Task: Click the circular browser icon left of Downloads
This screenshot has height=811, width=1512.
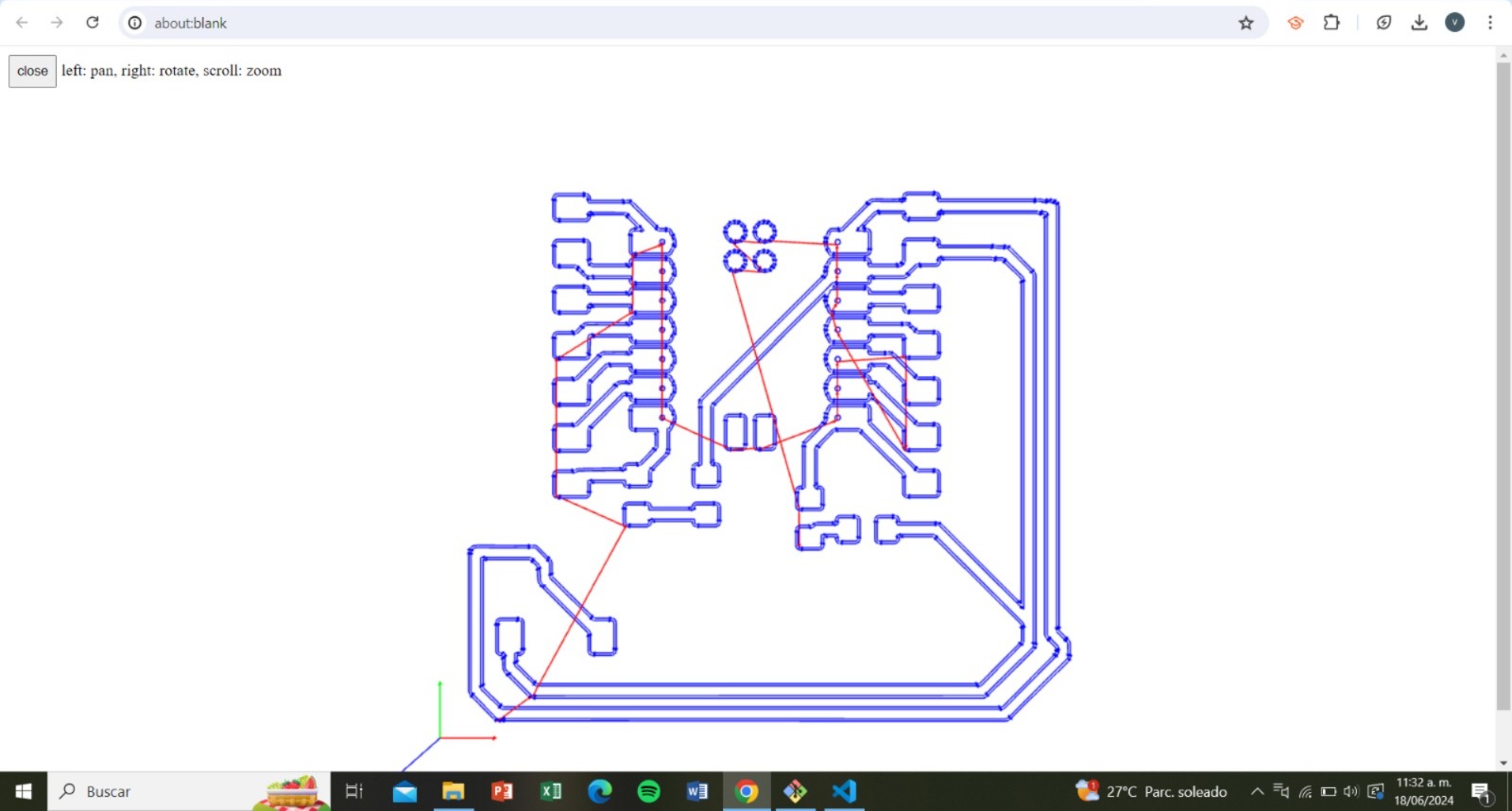Action: pyautogui.click(x=1383, y=23)
